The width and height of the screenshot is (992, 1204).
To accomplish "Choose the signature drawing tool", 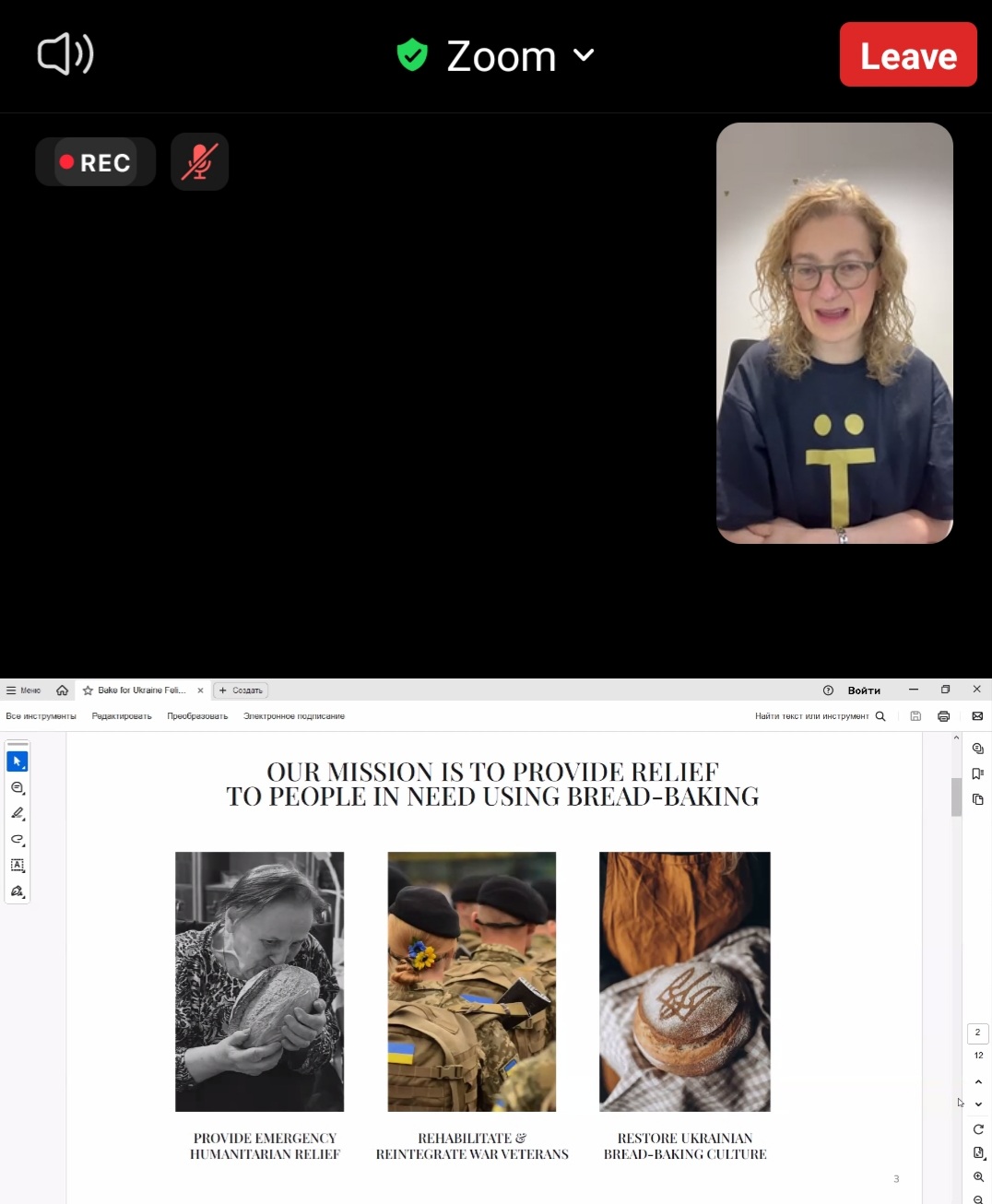I will [18, 891].
